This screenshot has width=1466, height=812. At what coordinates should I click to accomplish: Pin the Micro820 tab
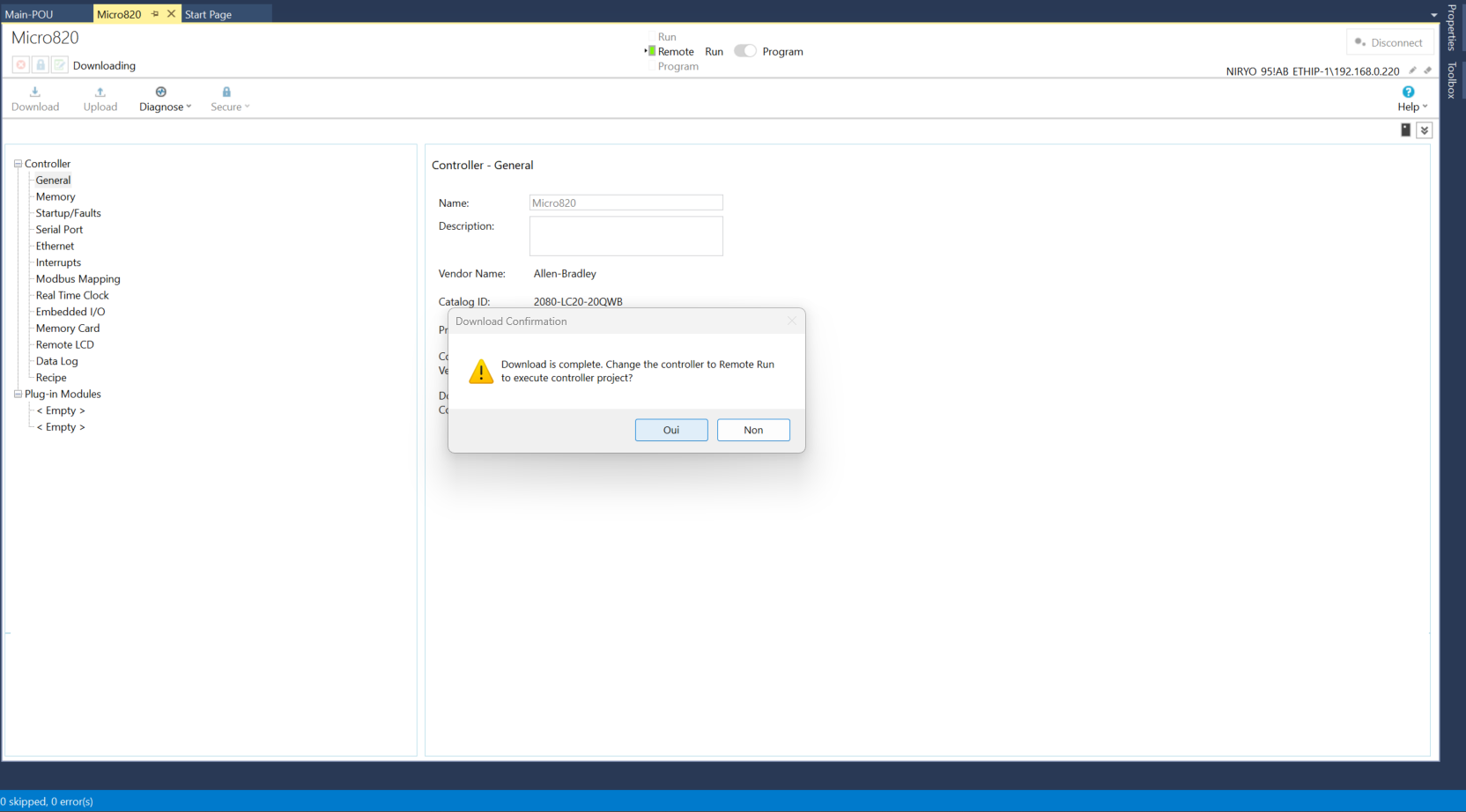click(x=155, y=14)
